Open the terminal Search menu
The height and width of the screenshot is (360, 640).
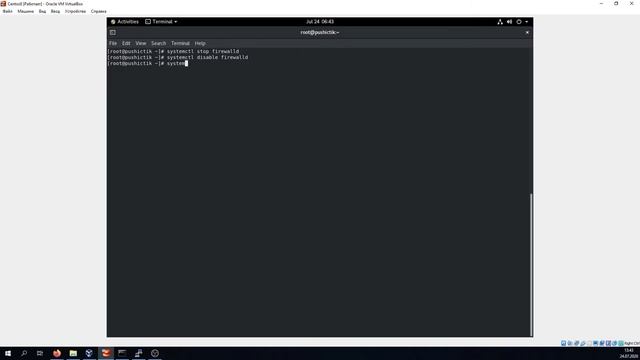(x=158, y=43)
